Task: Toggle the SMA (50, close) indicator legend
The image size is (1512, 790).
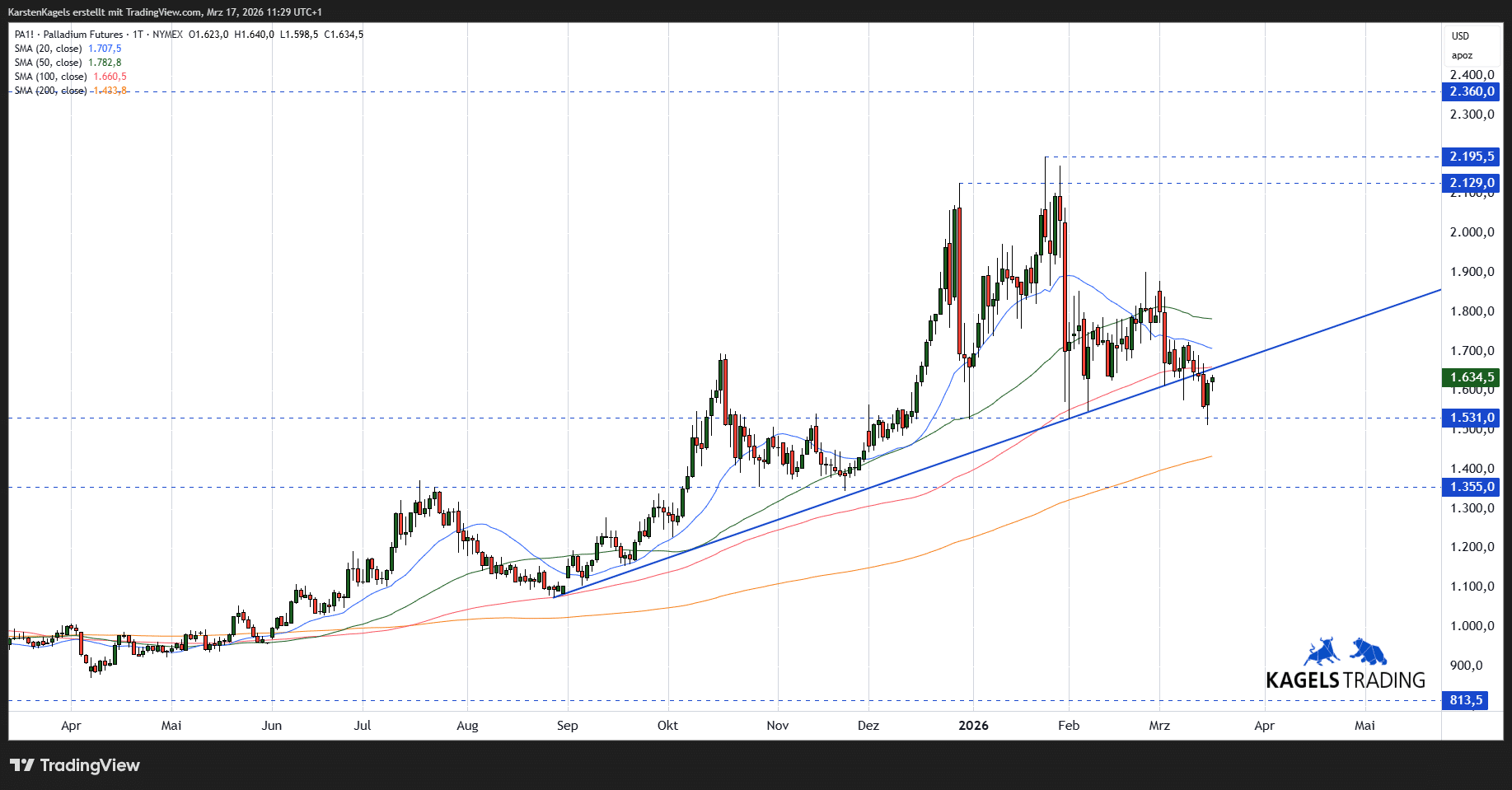Action: pos(49,63)
